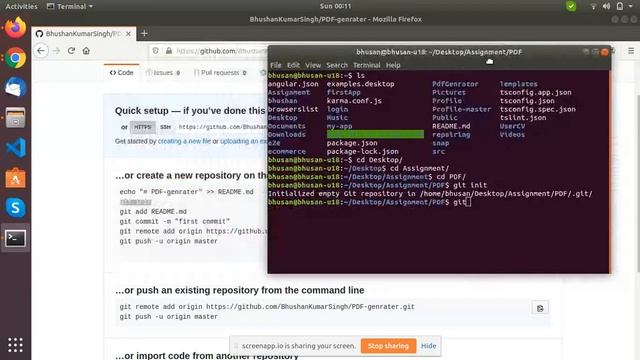Click the green checkmark tray icon

point(571,6)
